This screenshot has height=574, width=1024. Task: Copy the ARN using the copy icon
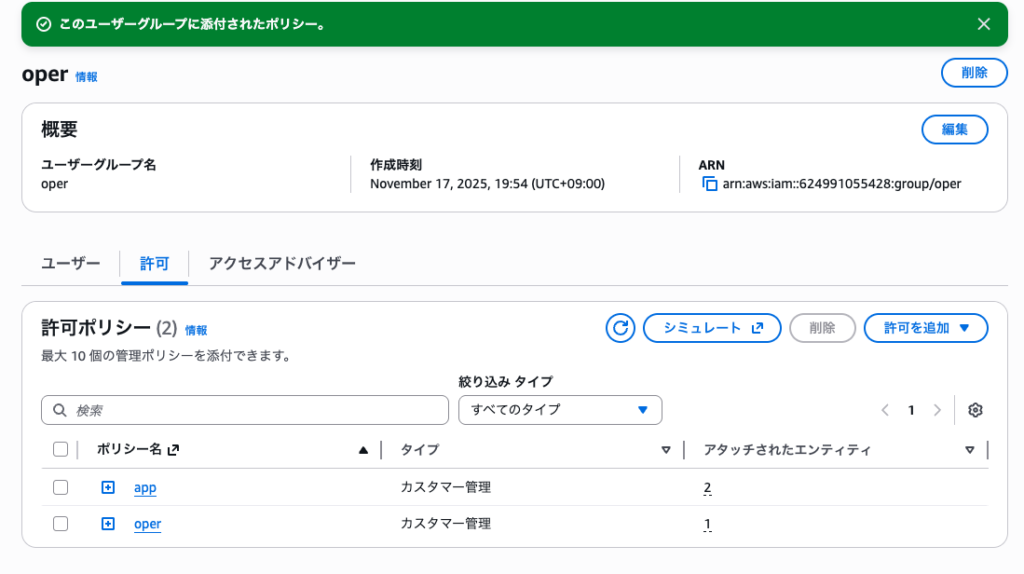(x=710, y=184)
